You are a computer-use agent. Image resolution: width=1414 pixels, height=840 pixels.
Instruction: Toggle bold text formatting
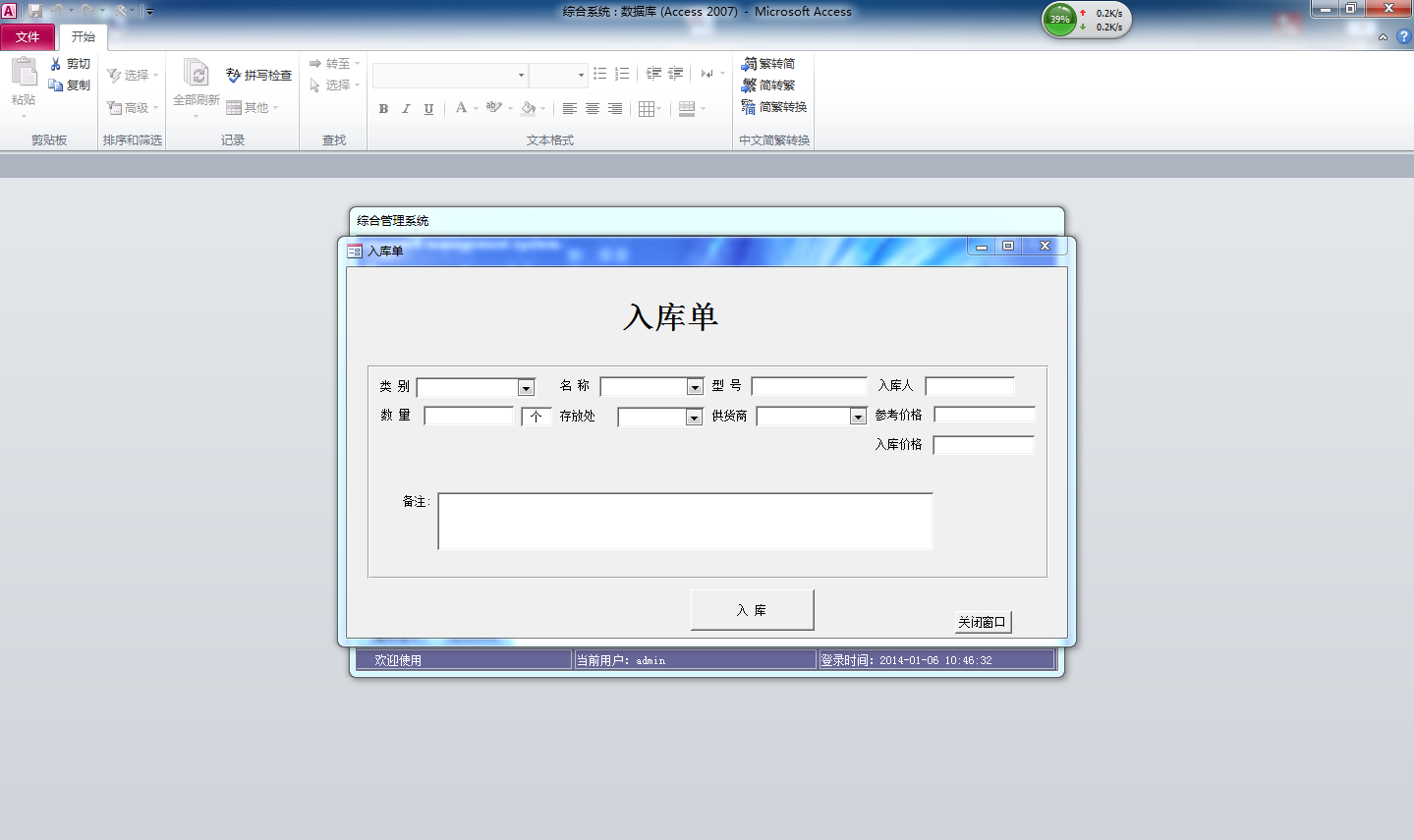coord(383,109)
